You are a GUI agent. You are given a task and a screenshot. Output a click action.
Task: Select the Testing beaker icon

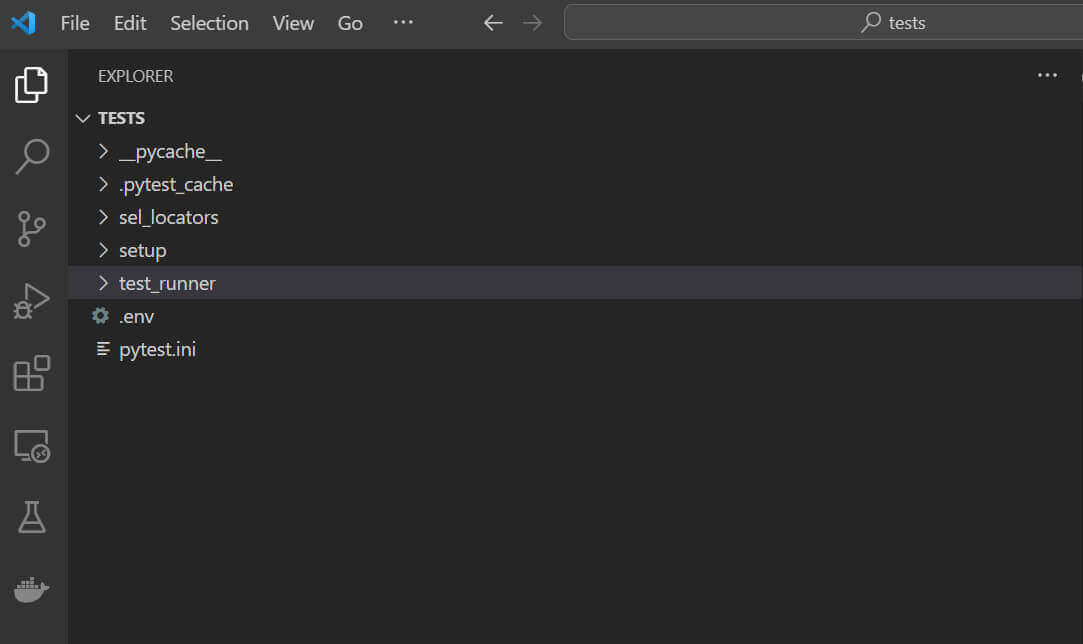pyautogui.click(x=33, y=517)
